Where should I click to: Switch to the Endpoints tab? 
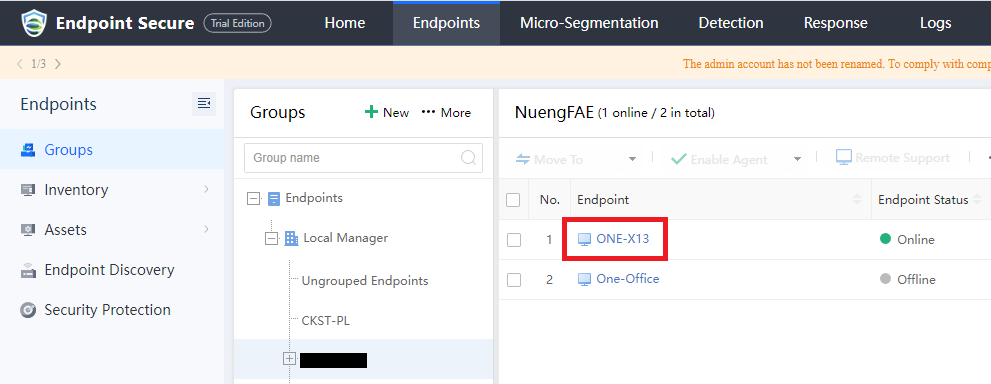click(x=446, y=23)
